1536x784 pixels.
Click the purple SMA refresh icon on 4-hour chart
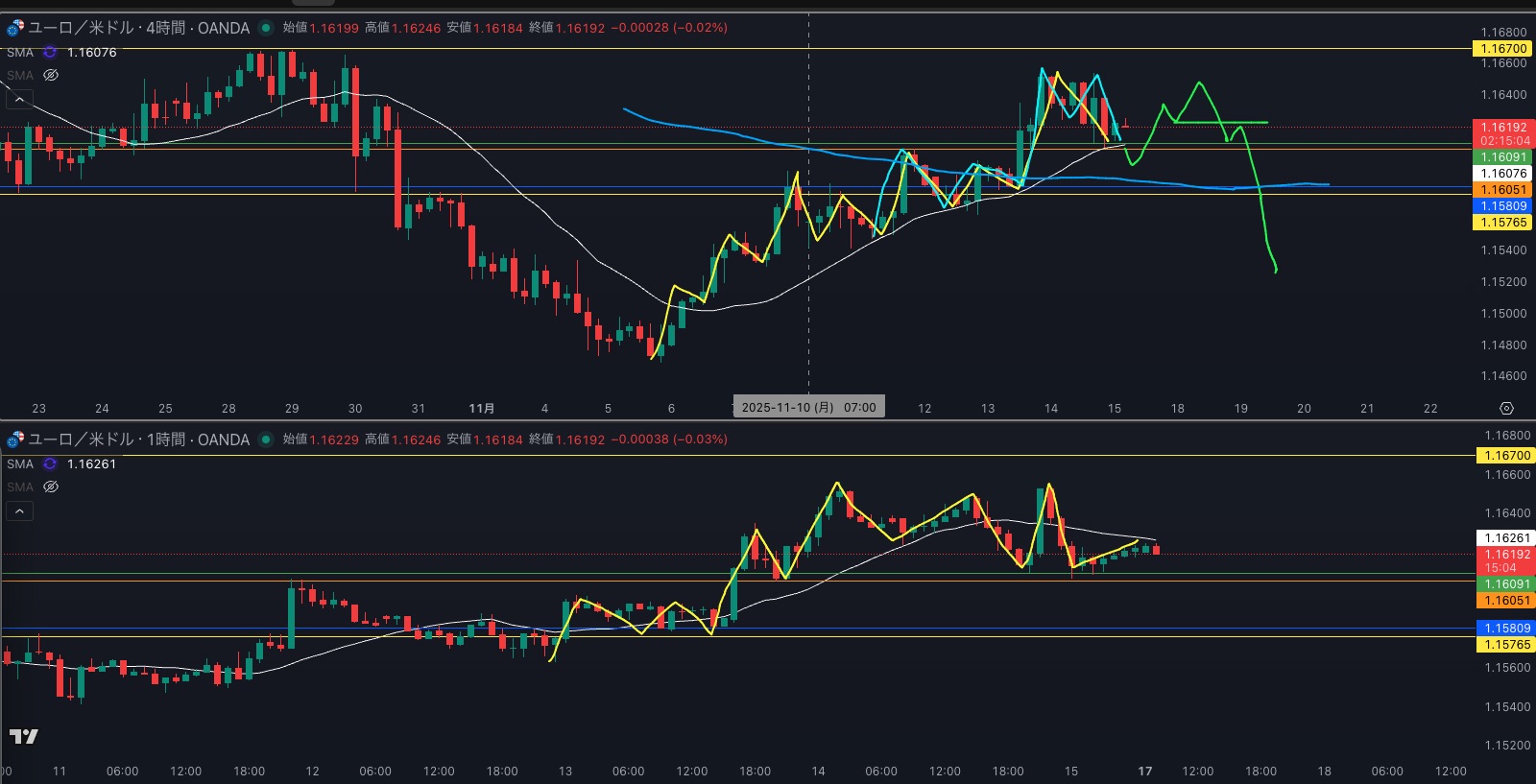click(50, 53)
